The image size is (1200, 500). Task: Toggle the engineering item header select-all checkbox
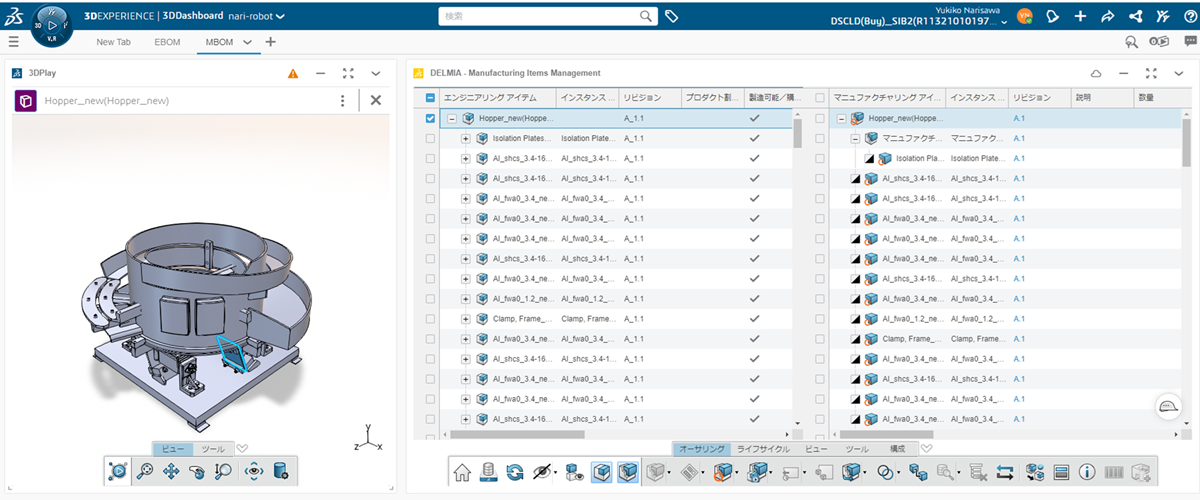(430, 98)
